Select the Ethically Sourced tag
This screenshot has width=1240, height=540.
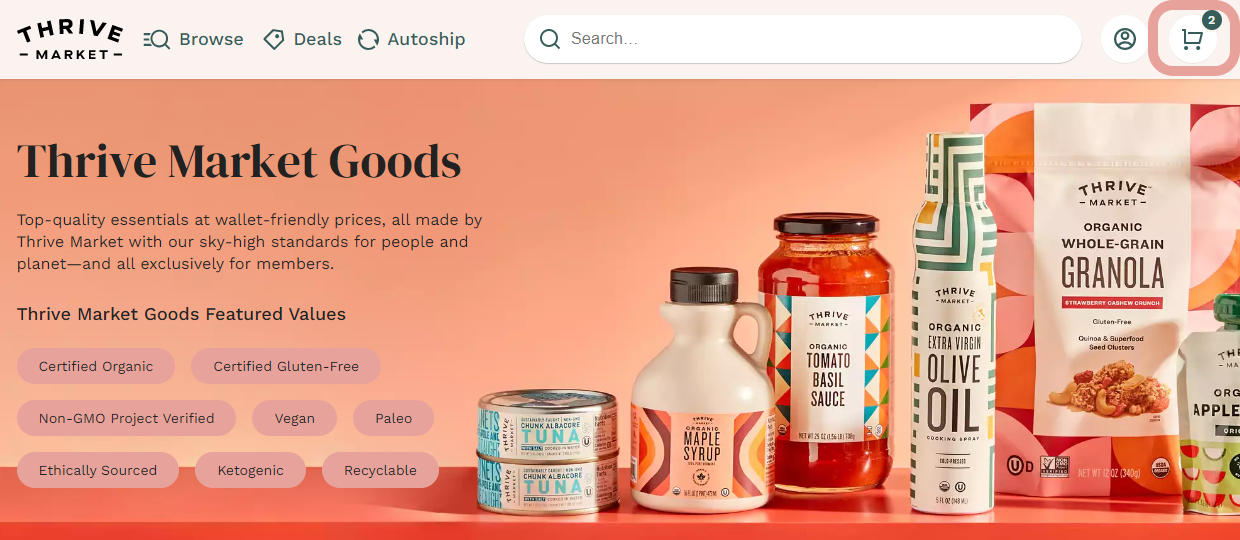point(98,470)
